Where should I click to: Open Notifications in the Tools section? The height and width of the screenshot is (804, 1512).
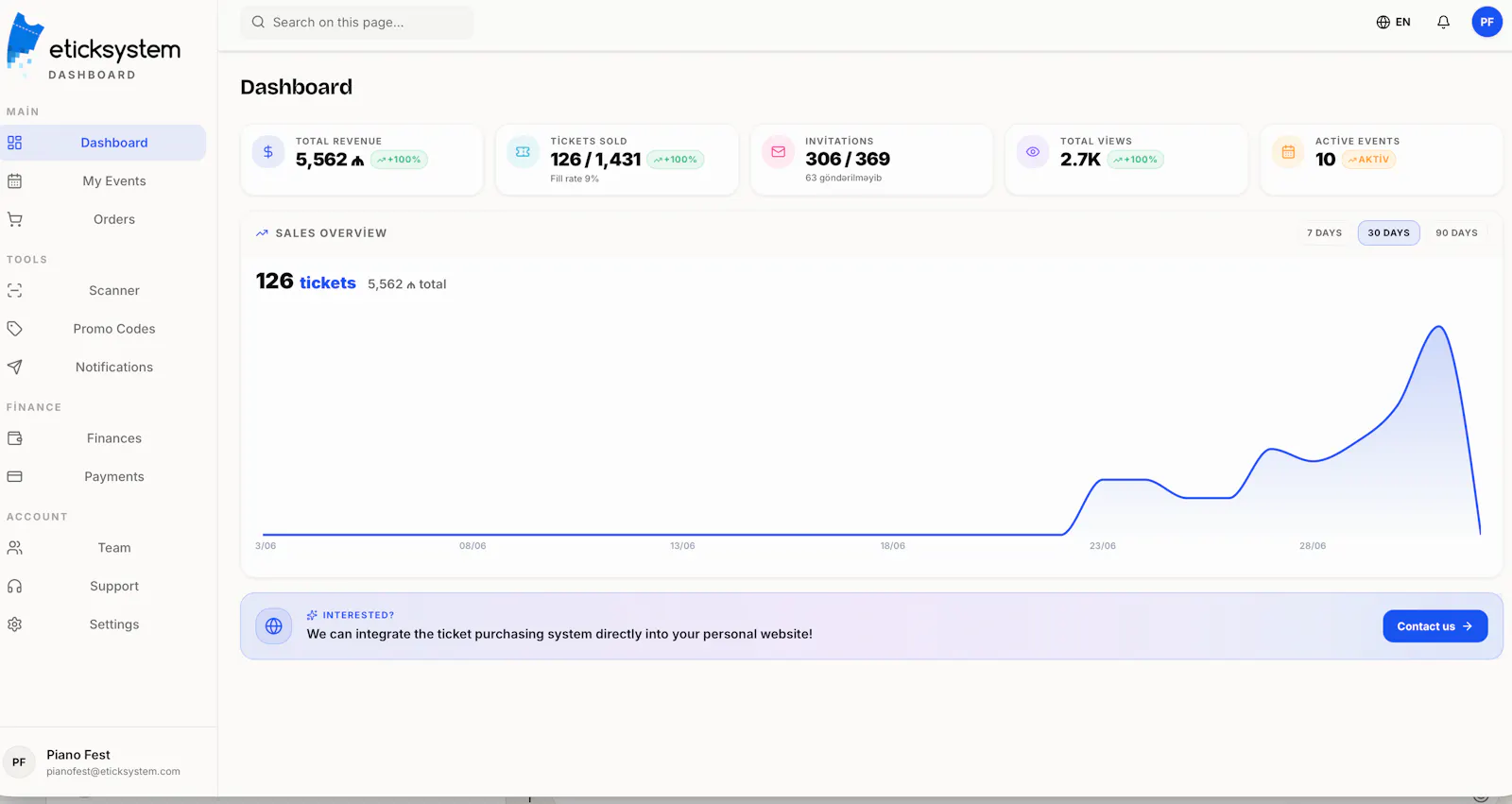point(103,367)
